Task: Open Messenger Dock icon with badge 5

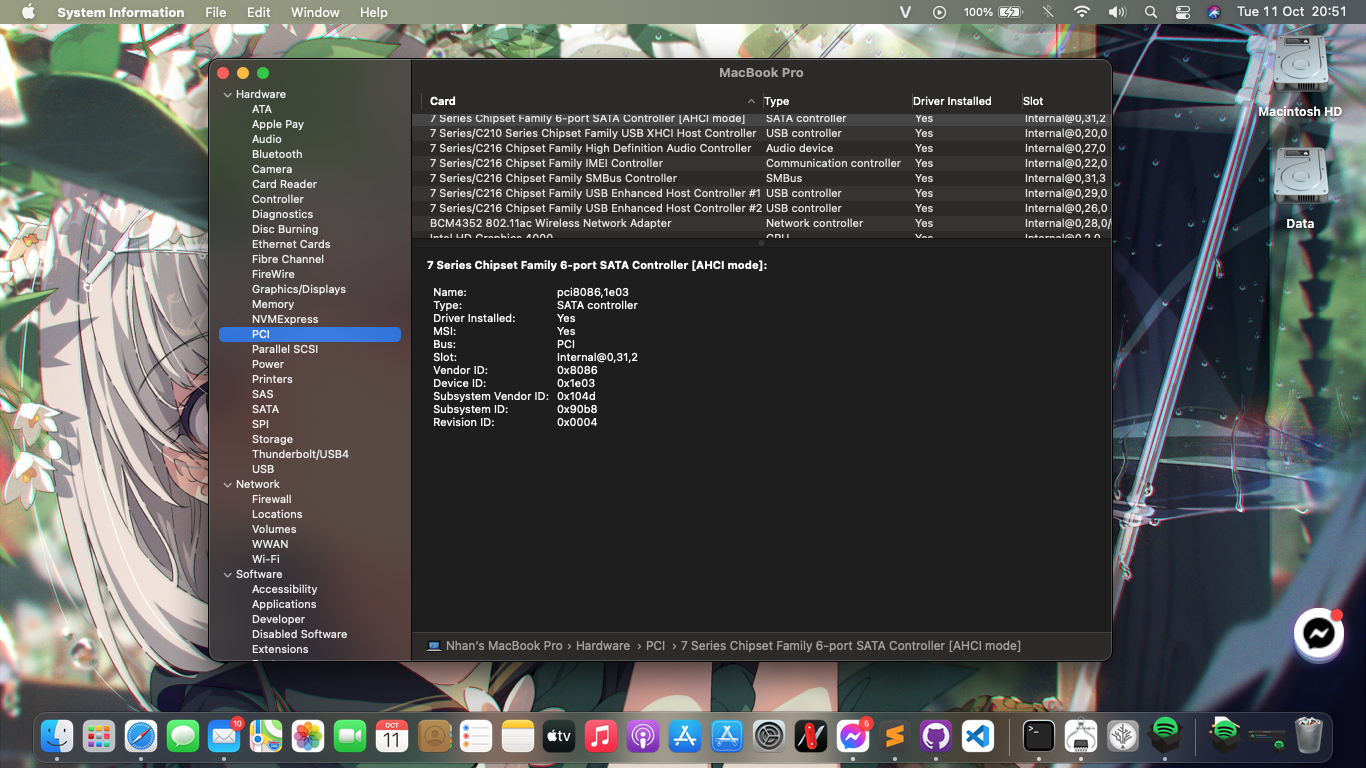Action: 853,737
